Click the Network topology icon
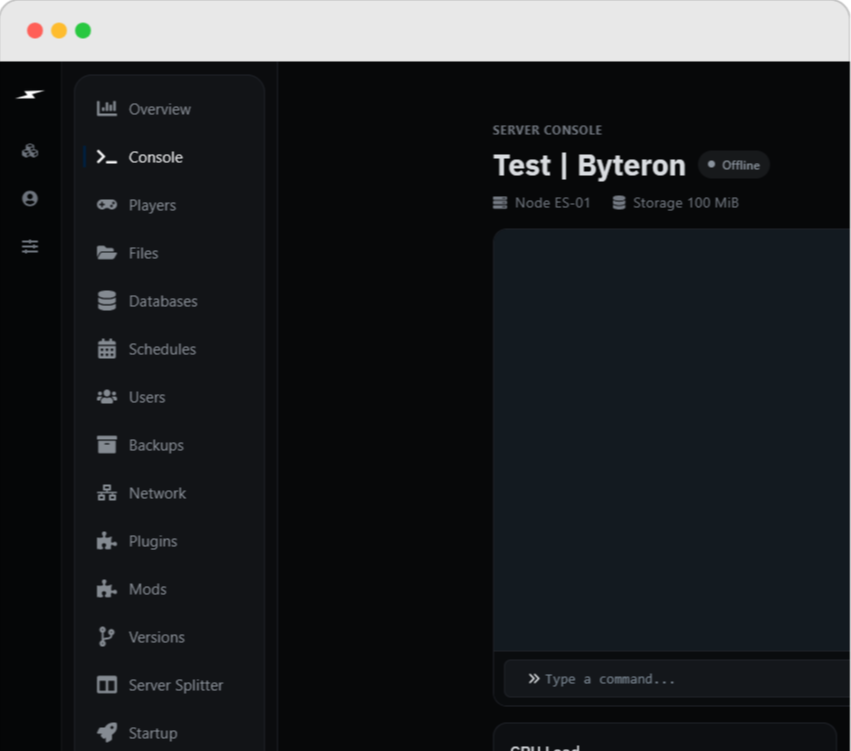The width and height of the screenshot is (851, 751). pos(106,493)
